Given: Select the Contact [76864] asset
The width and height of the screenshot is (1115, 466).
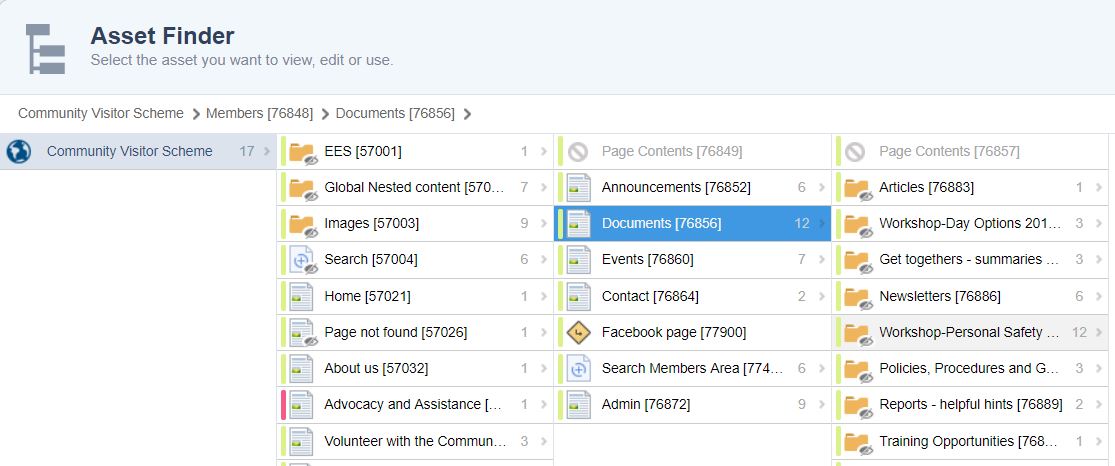Looking at the screenshot, I should (650, 296).
